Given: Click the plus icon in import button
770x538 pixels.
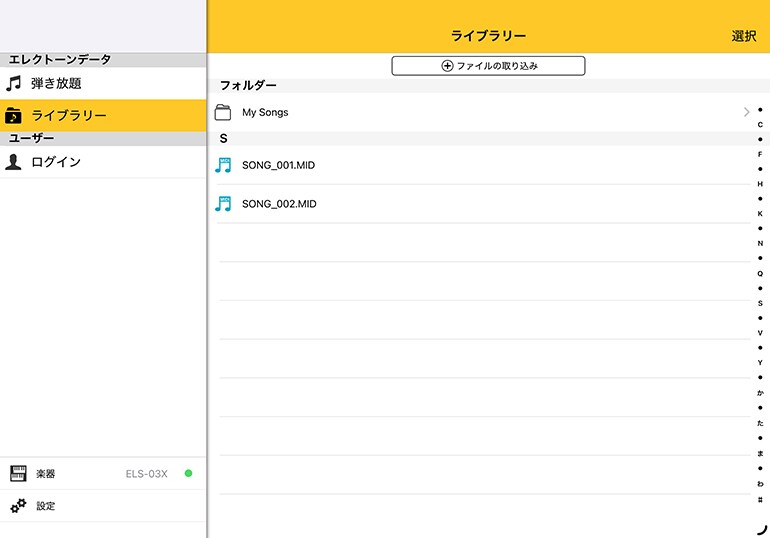Looking at the screenshot, I should [447, 66].
